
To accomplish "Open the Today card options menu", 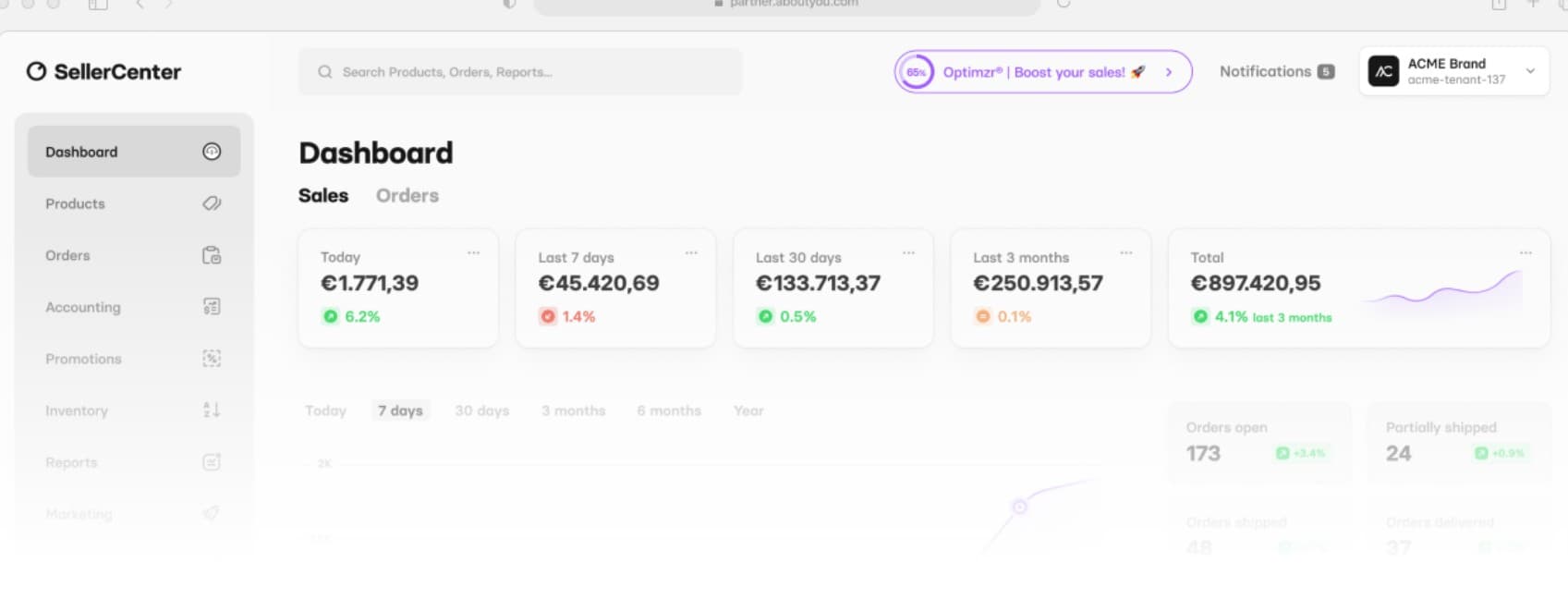I will click(x=474, y=252).
